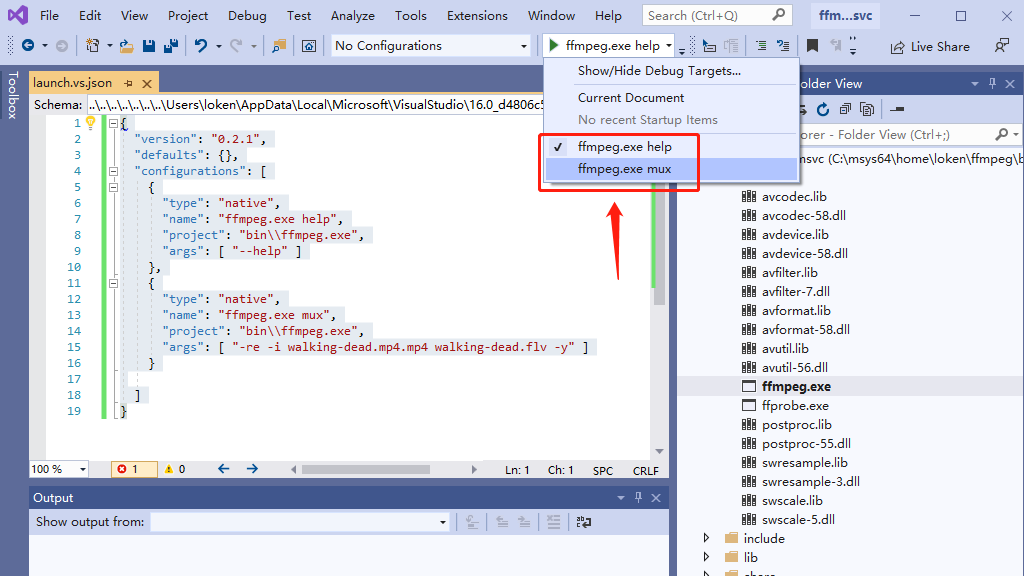Start debugging with the green play icon
The width and height of the screenshot is (1024, 576).
point(554,45)
